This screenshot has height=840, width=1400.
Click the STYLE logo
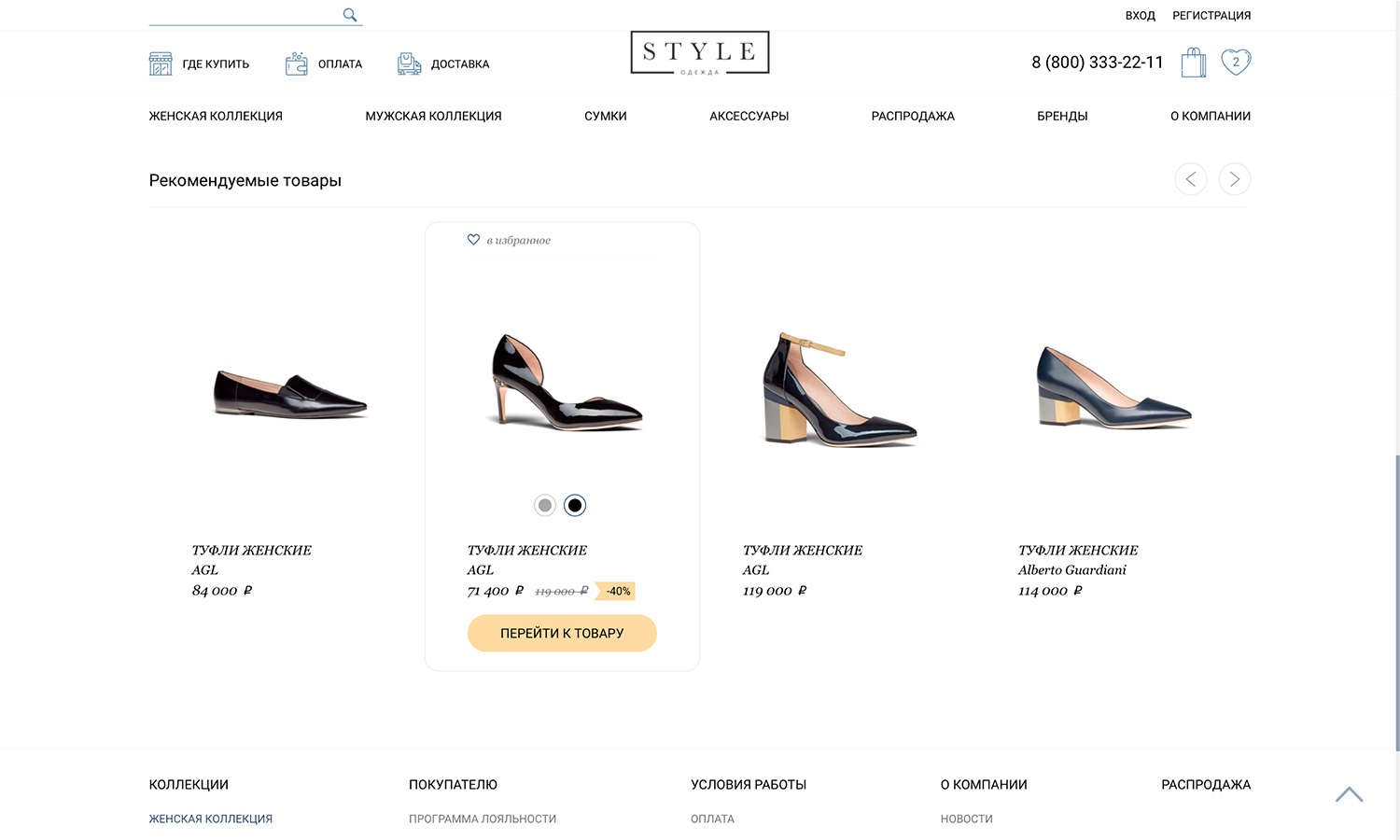[700, 52]
